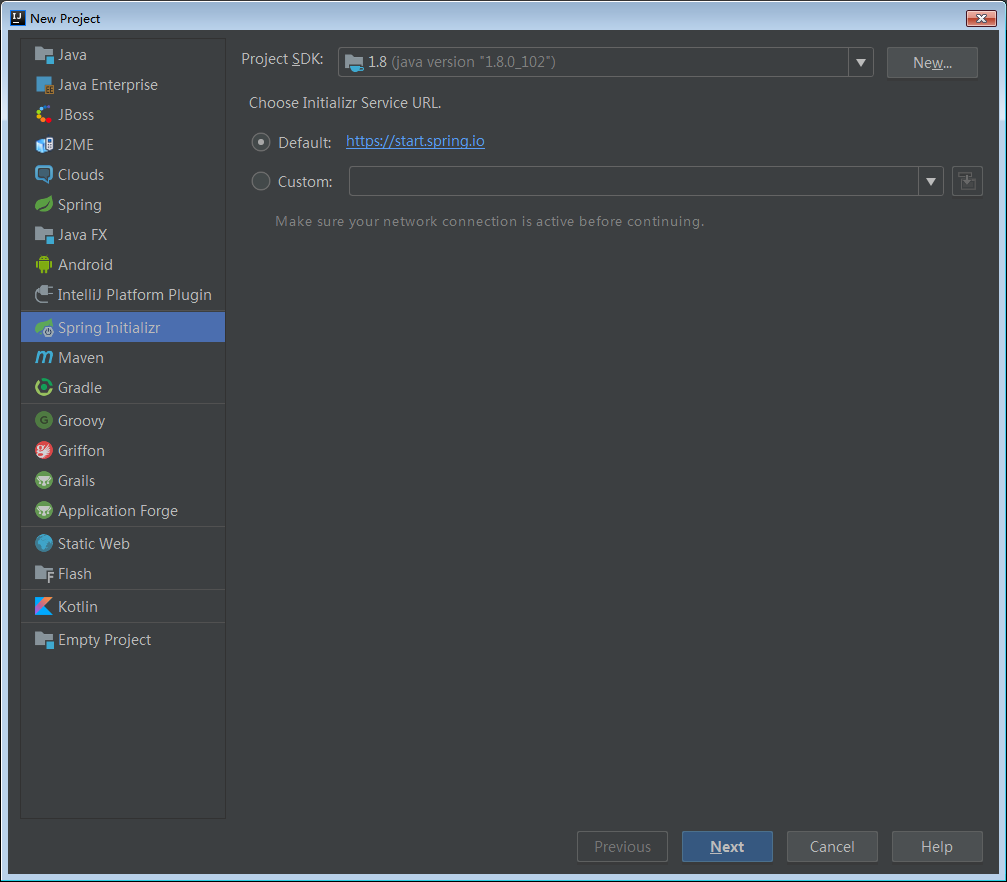Viewport: 1007px width, 882px height.
Task: Click the Java Enterprise icon
Action: coord(44,85)
